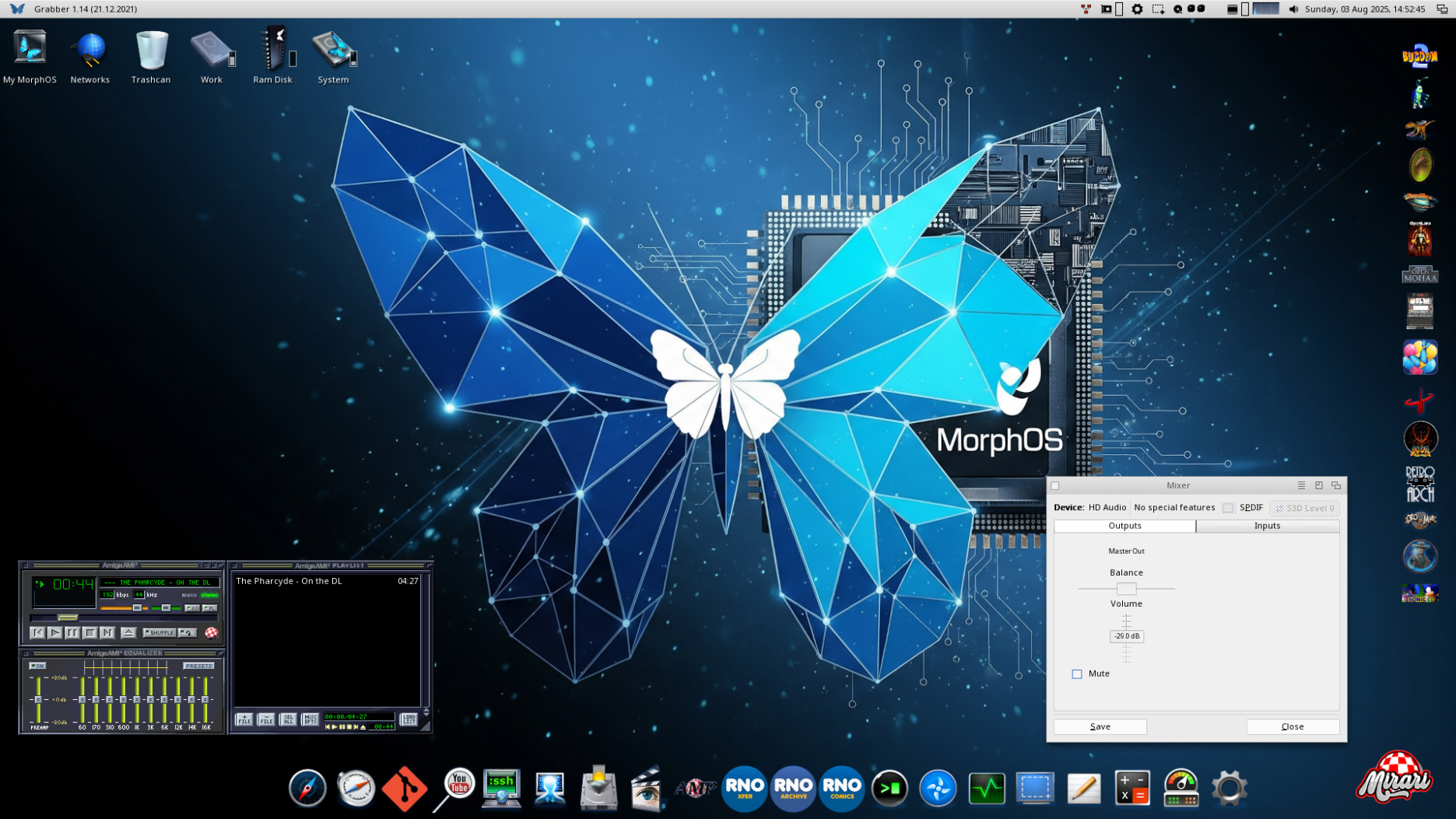Screen dimensions: 1456x819
Task: Launch RetroArch from the right side panel
Action: [x=1420, y=484]
